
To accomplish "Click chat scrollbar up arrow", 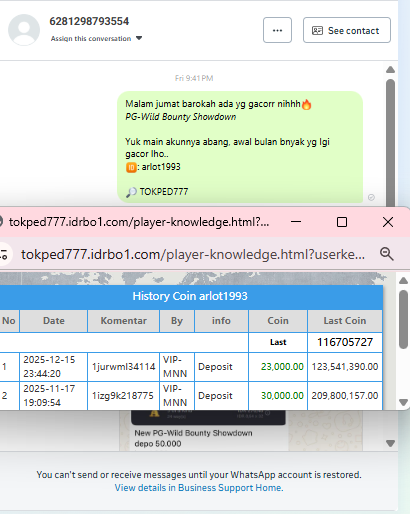I will [x=390, y=70].
